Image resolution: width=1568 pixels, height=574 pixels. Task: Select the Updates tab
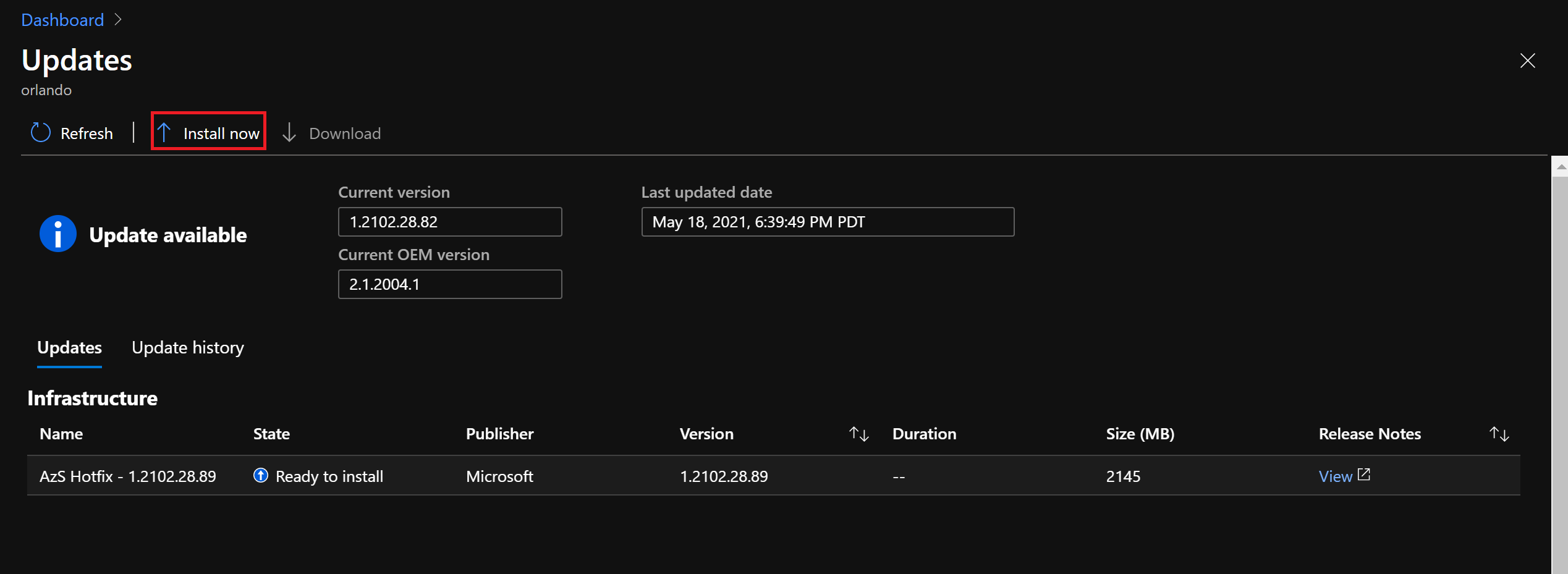pos(69,347)
